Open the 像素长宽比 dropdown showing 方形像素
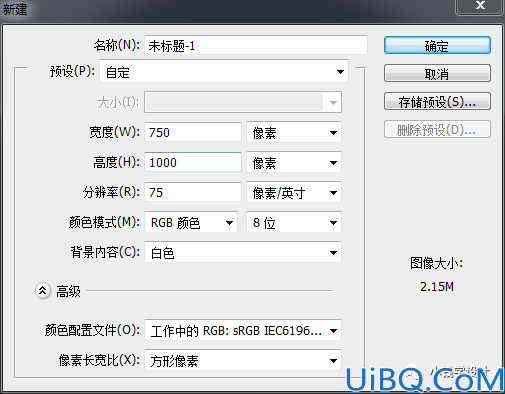 click(x=243, y=360)
